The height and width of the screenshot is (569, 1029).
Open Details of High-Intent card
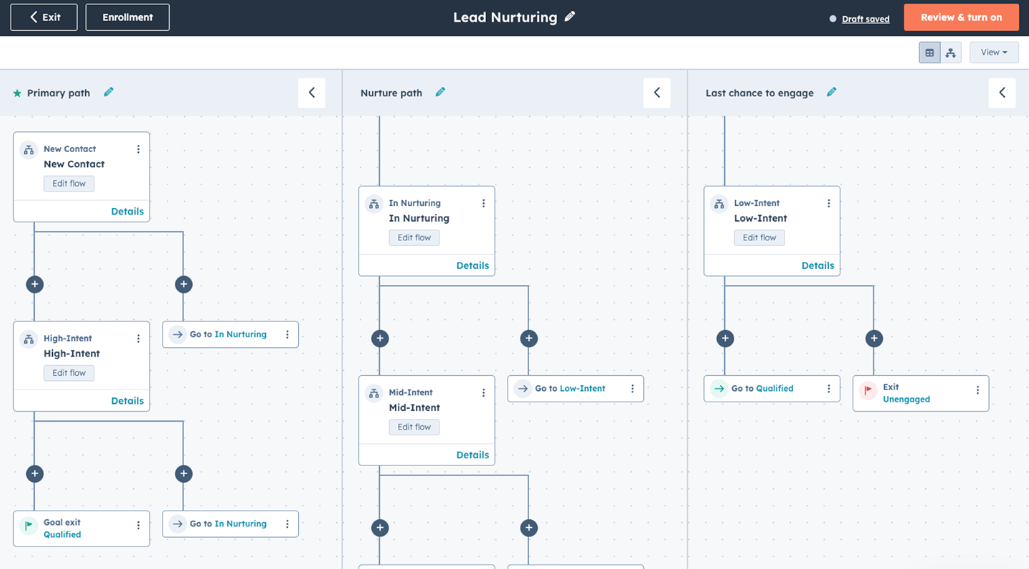[x=127, y=401]
